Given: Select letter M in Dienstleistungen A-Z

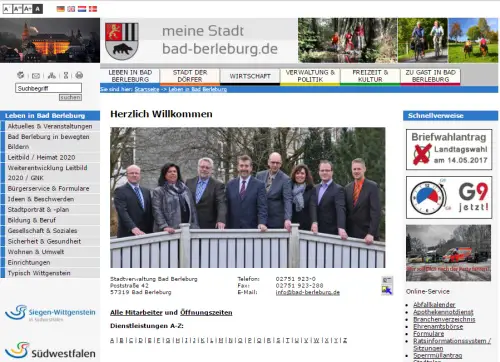Looking at the screenshot, I should coord(221,340).
